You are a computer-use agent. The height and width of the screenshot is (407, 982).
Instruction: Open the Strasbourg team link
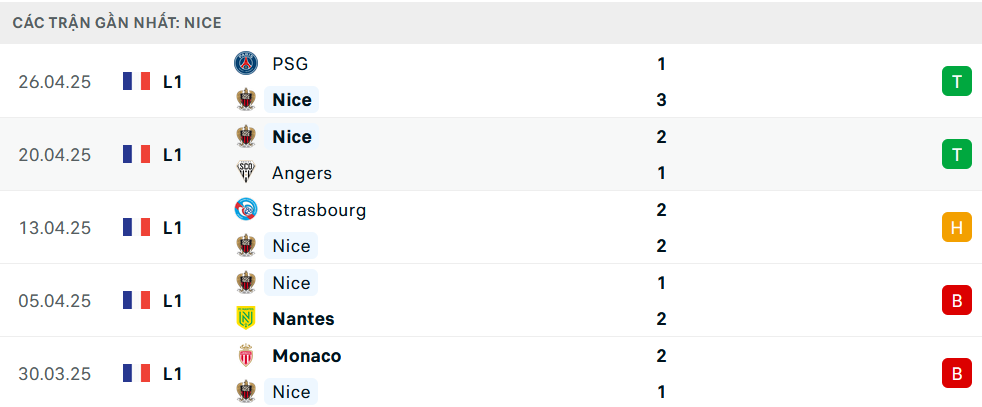point(319,210)
